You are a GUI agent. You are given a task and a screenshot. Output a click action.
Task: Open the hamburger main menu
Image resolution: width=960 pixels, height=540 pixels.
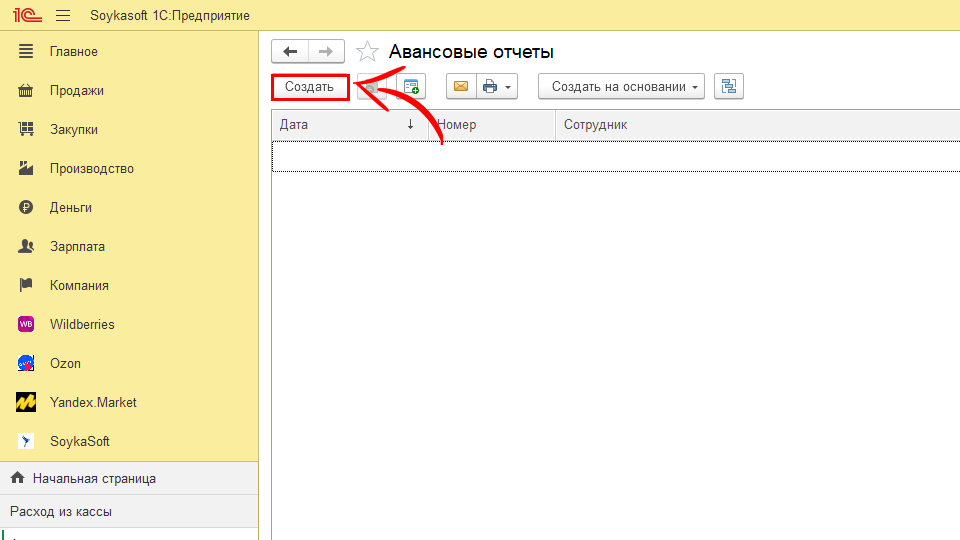[63, 16]
